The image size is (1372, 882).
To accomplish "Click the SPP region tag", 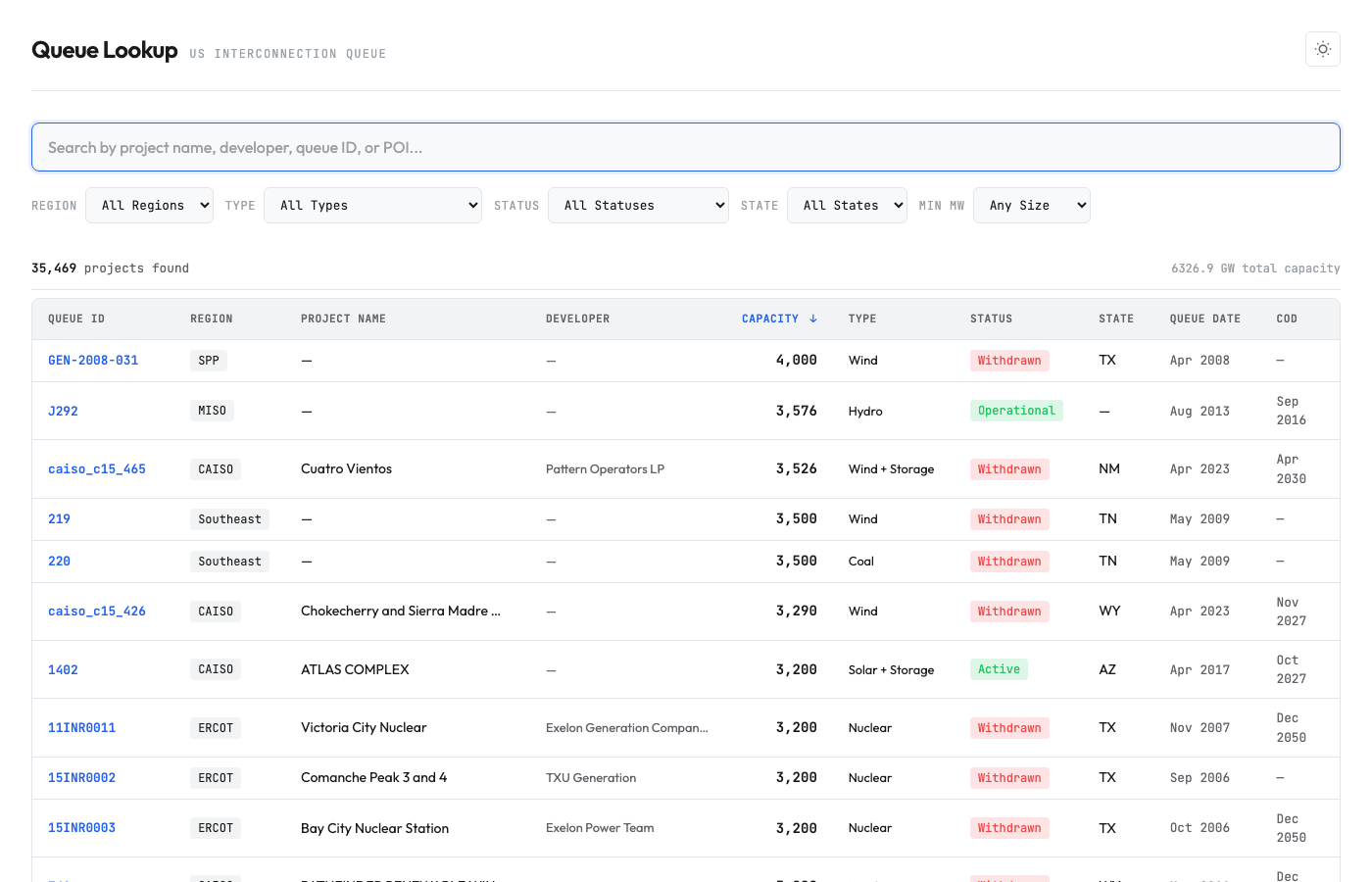I will coord(208,360).
